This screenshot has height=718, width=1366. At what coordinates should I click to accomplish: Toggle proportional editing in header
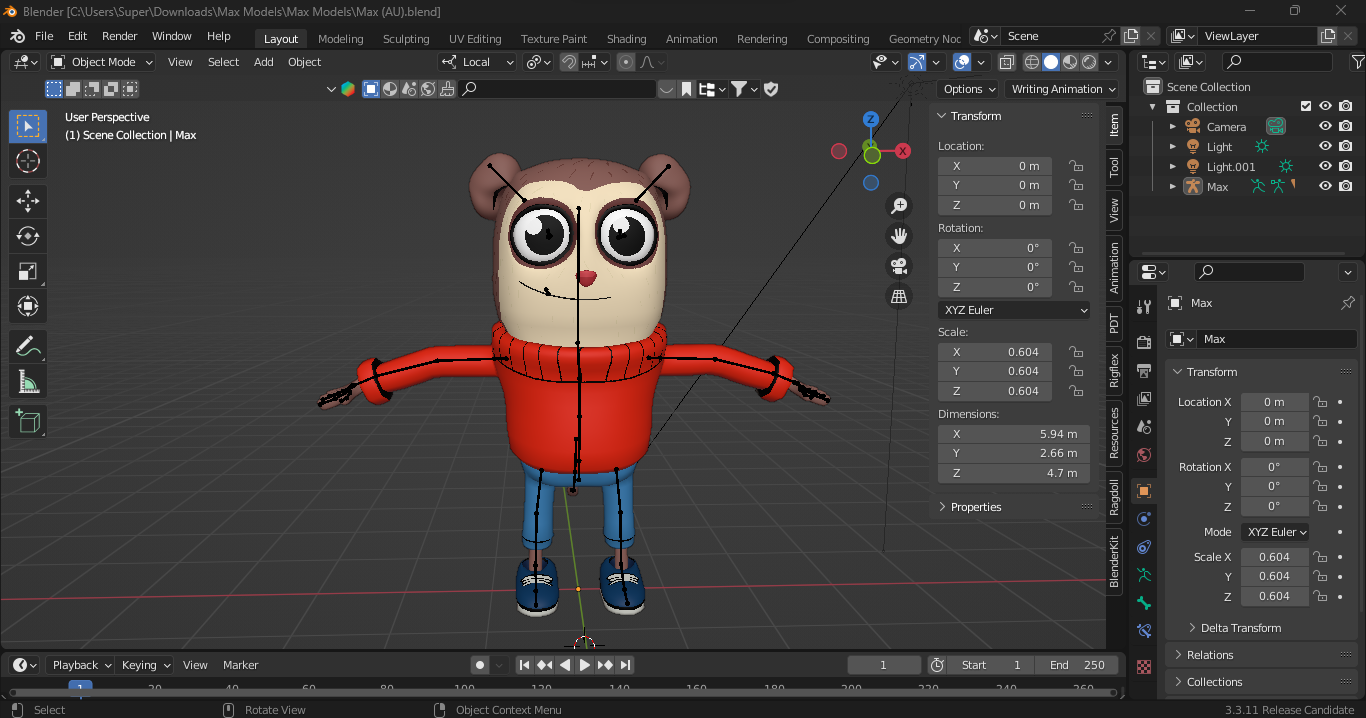[626, 62]
